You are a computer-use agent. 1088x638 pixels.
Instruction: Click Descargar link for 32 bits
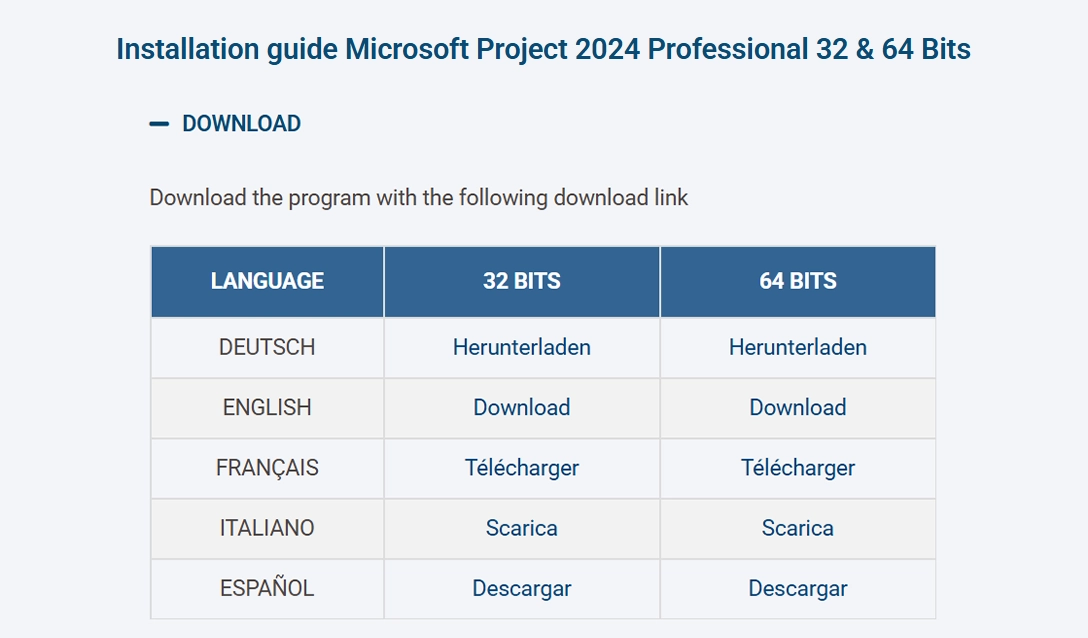[521, 588]
